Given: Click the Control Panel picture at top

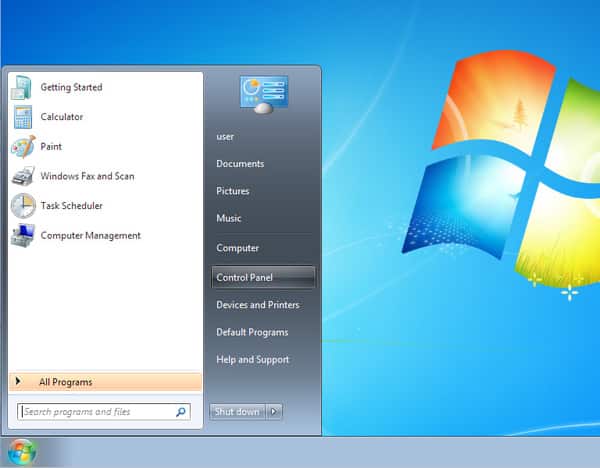Looking at the screenshot, I should tap(264, 94).
